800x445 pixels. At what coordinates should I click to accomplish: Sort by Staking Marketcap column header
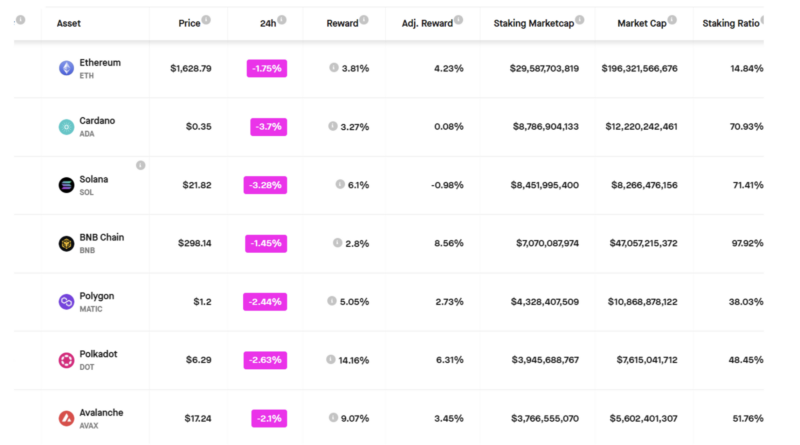pyautogui.click(x=533, y=23)
